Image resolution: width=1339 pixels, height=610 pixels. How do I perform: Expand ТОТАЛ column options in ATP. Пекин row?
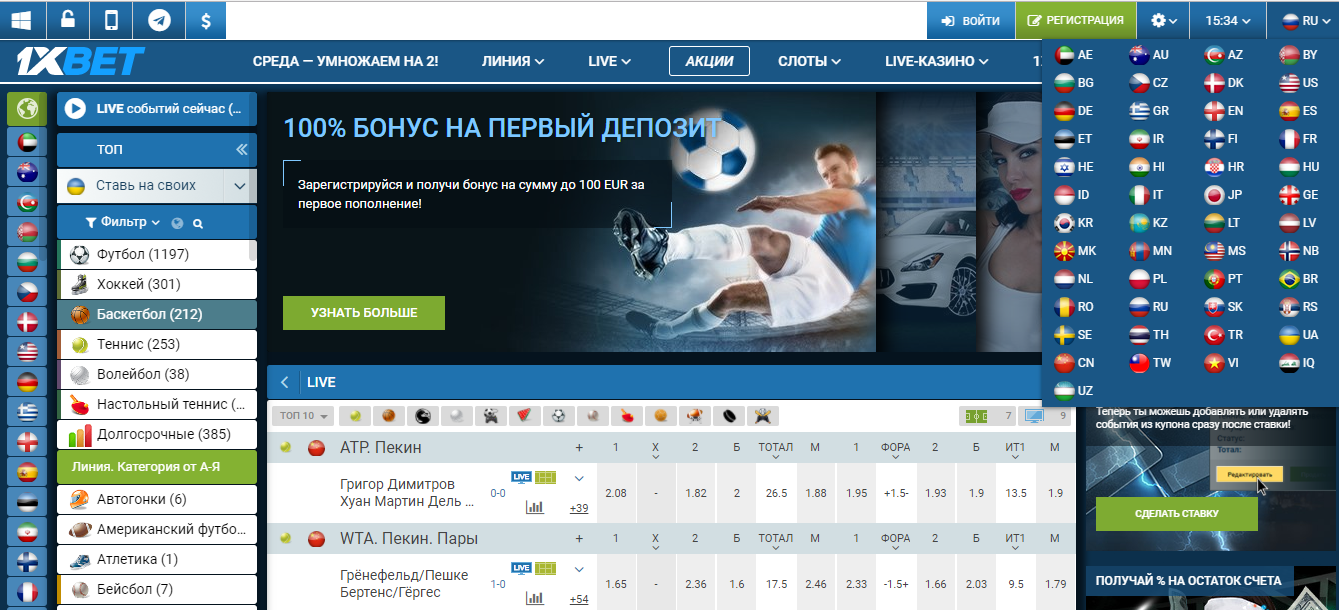[775, 459]
